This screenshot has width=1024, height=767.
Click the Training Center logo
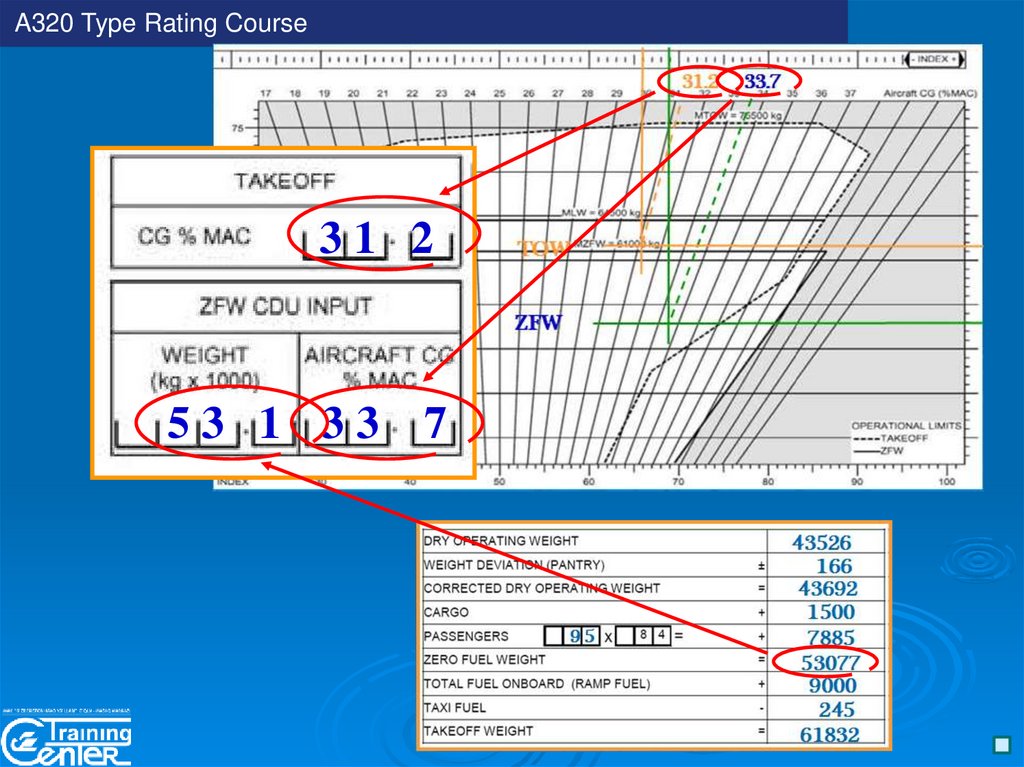[66, 740]
